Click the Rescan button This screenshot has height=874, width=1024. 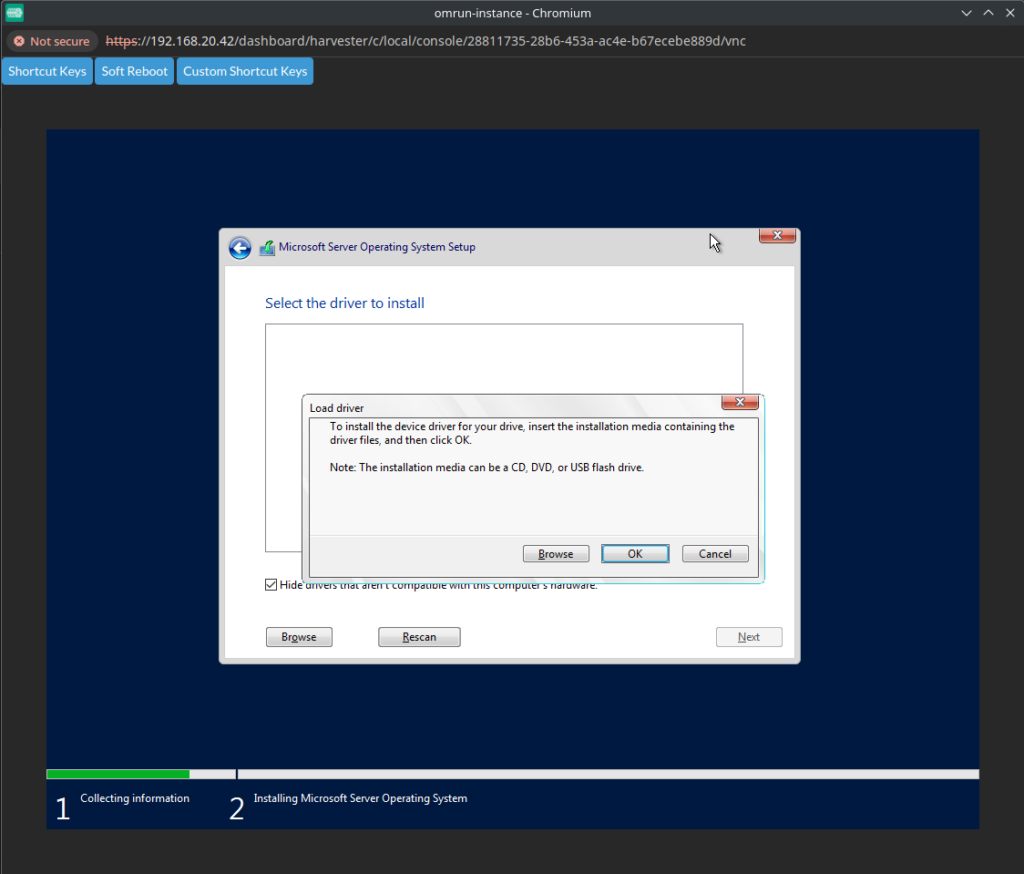[419, 637]
